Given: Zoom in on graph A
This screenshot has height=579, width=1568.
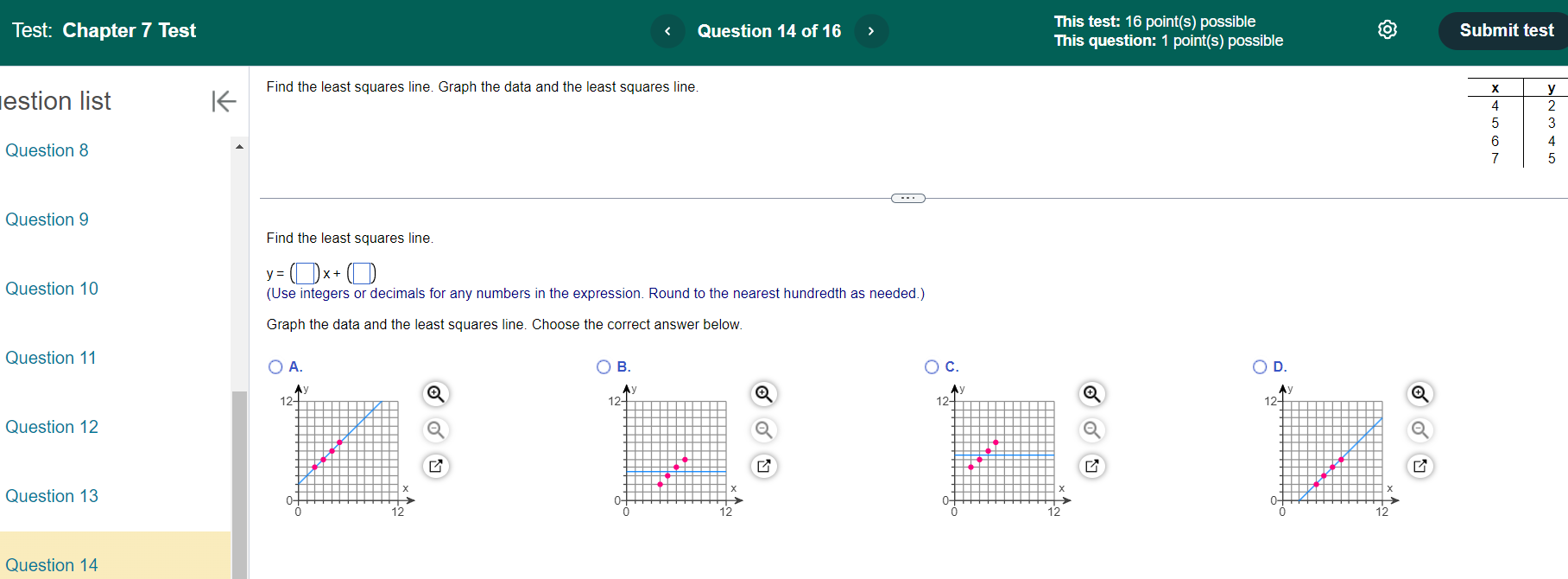Looking at the screenshot, I should click(436, 393).
